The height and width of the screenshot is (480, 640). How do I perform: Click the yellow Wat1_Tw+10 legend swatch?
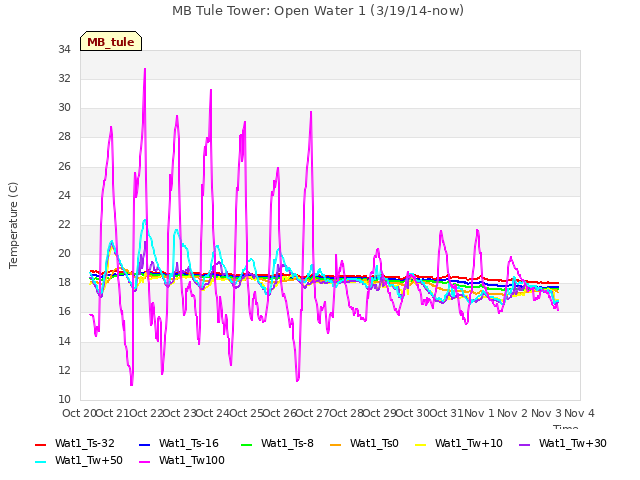click(x=420, y=444)
